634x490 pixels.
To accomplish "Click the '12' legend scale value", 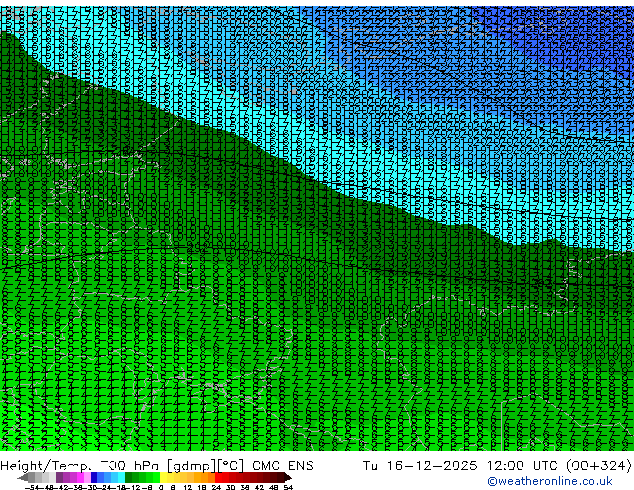I will [187, 487].
